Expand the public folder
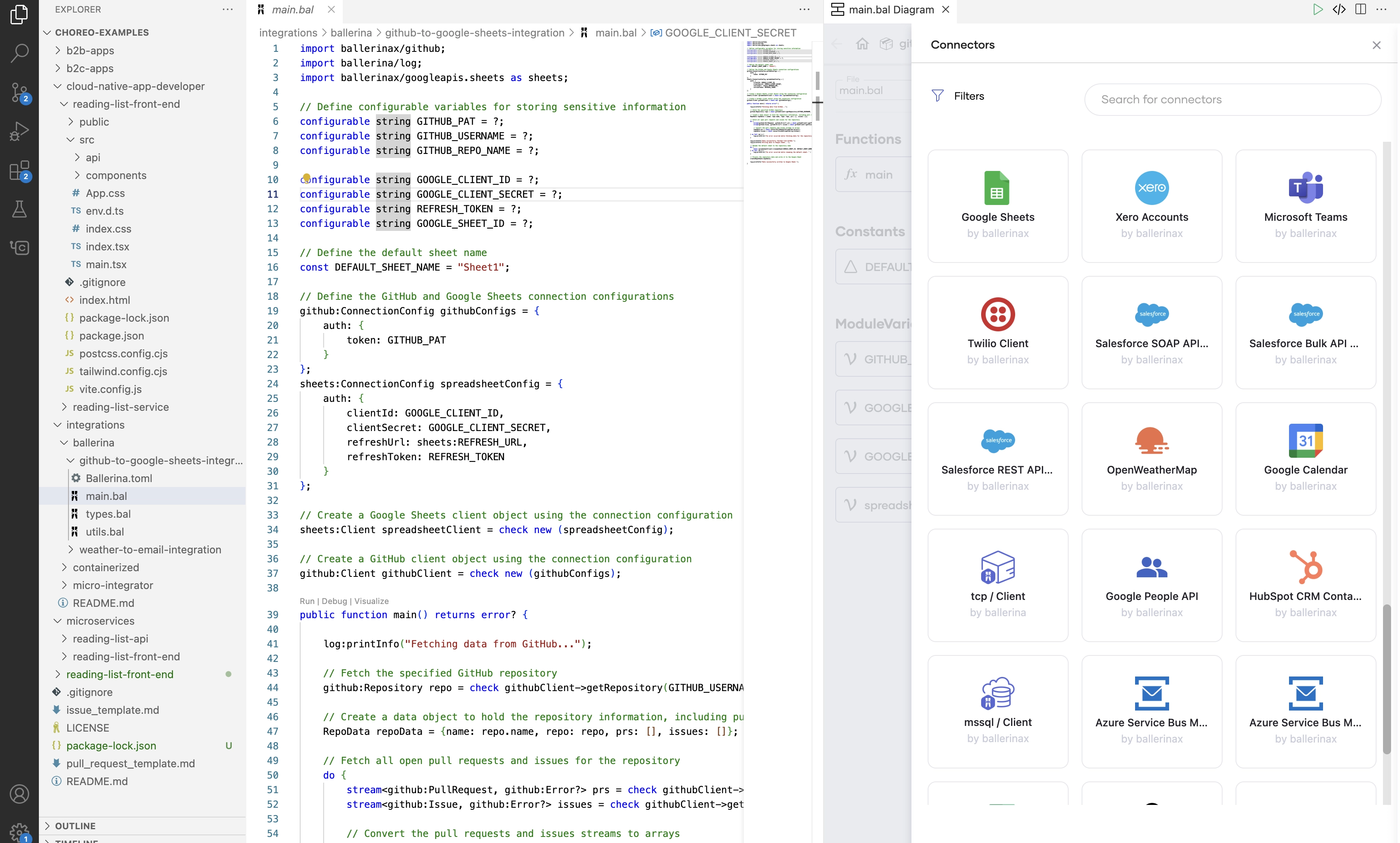 pos(142,122)
